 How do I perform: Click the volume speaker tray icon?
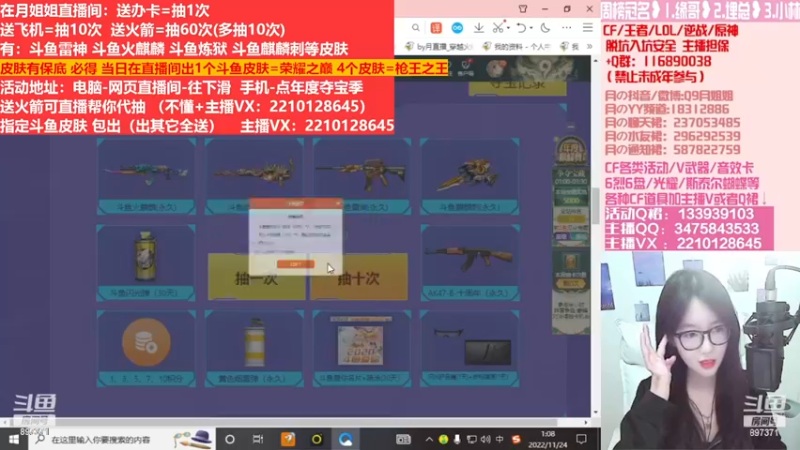[485, 439]
